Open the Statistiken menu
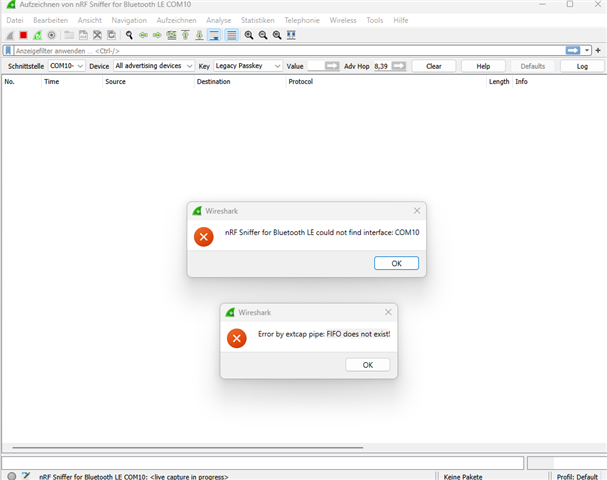This screenshot has width=607, height=480. [257, 20]
